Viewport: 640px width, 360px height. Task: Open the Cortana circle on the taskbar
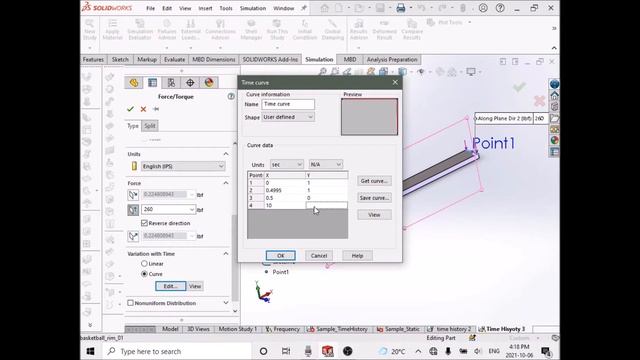pyautogui.click(x=264, y=351)
